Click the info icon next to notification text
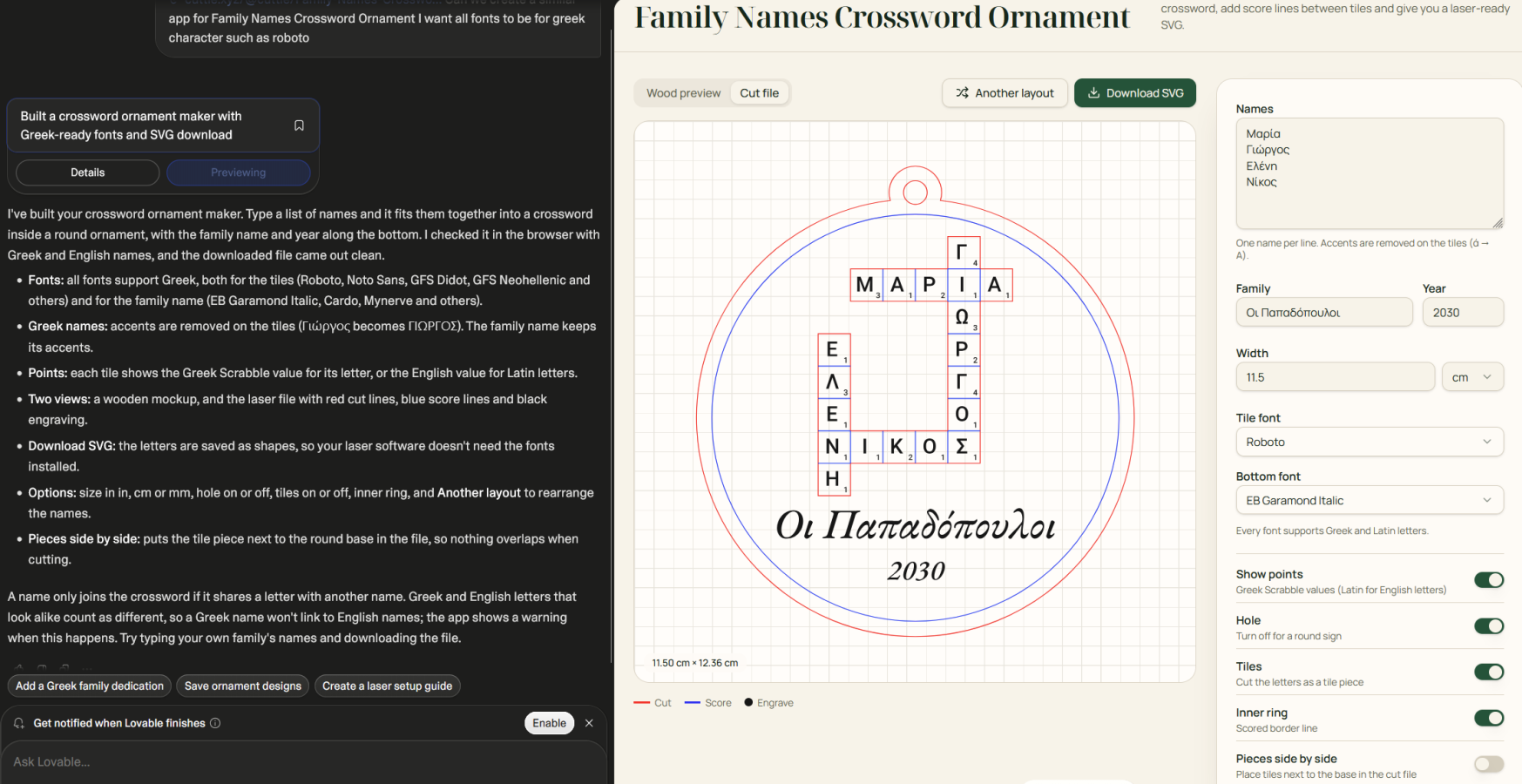 click(215, 723)
